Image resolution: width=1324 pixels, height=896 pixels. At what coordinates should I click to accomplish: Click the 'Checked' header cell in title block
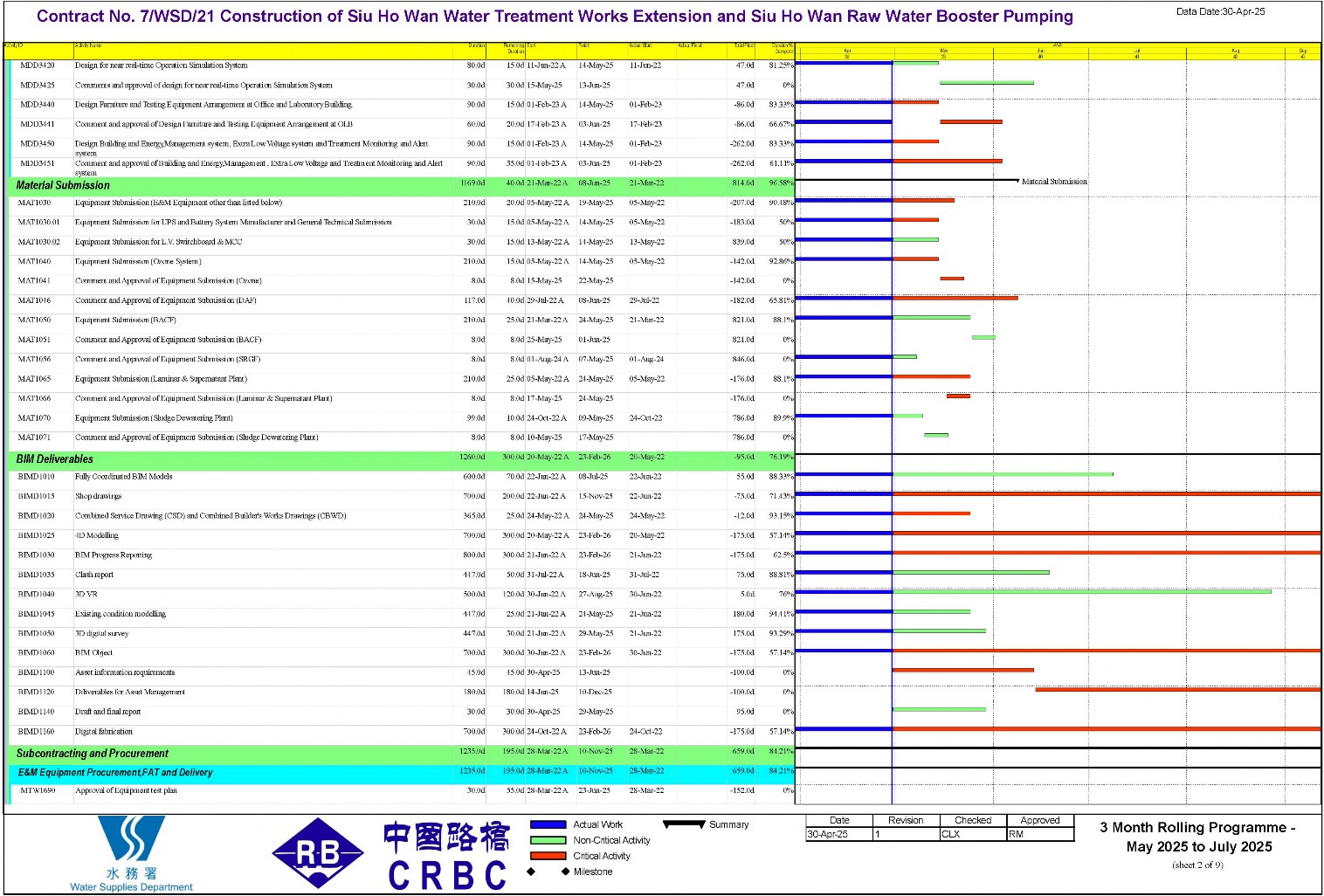(973, 820)
